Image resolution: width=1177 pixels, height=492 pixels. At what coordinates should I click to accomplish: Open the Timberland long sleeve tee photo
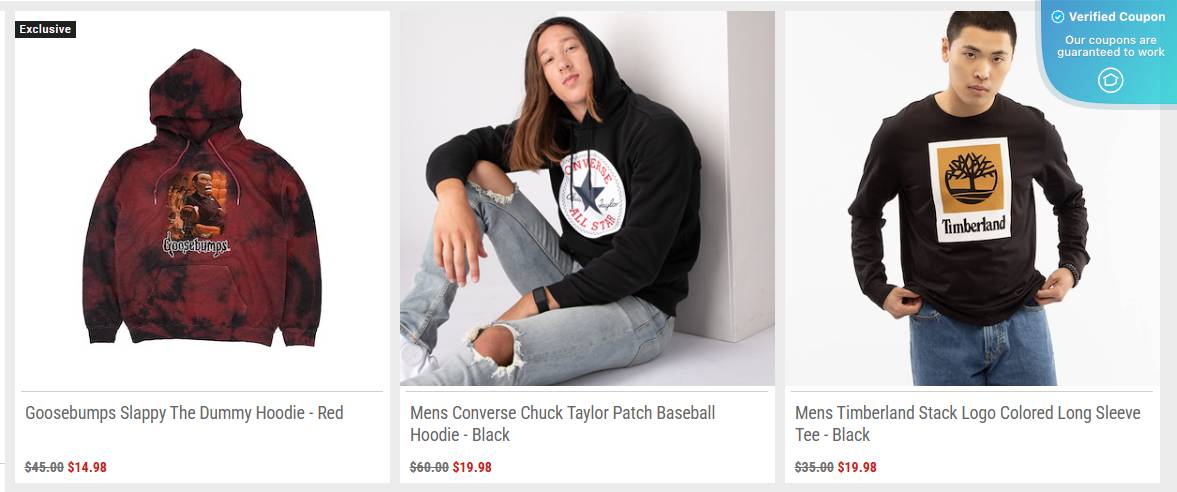tap(972, 198)
